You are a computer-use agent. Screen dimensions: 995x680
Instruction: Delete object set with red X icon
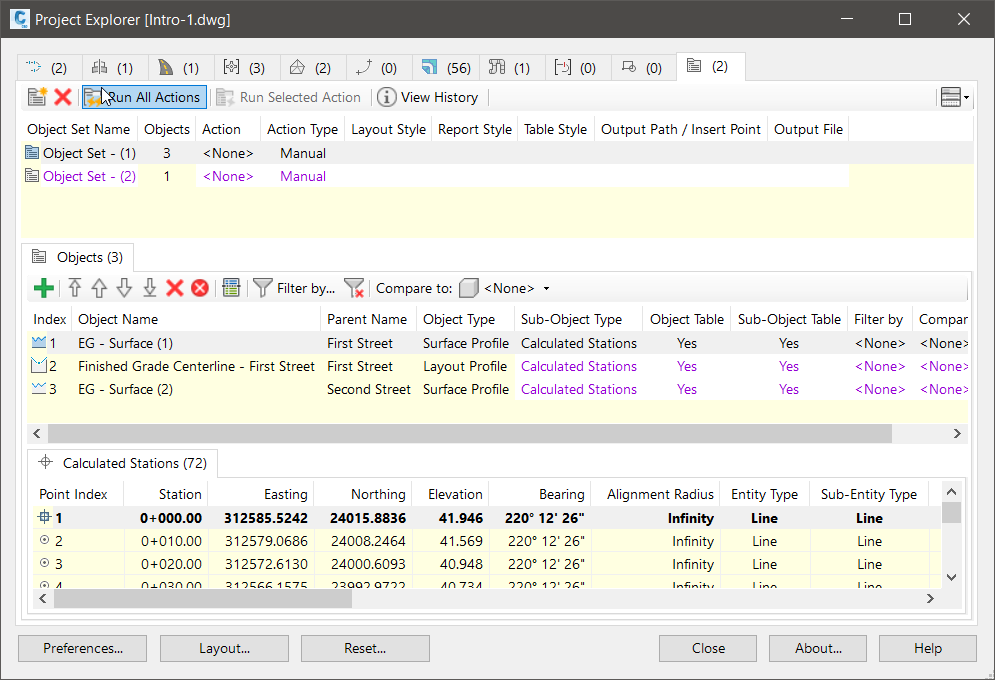[x=62, y=97]
